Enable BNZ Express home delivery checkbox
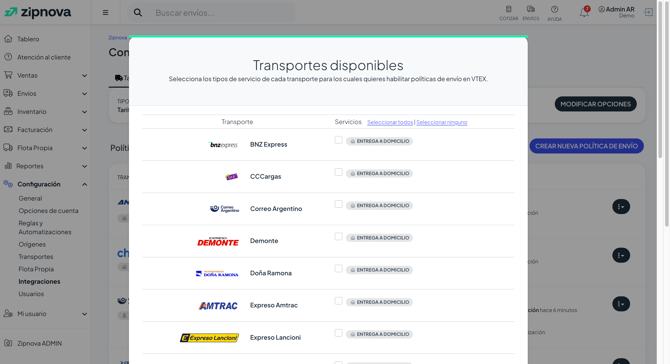The height and width of the screenshot is (364, 670). 338,140
